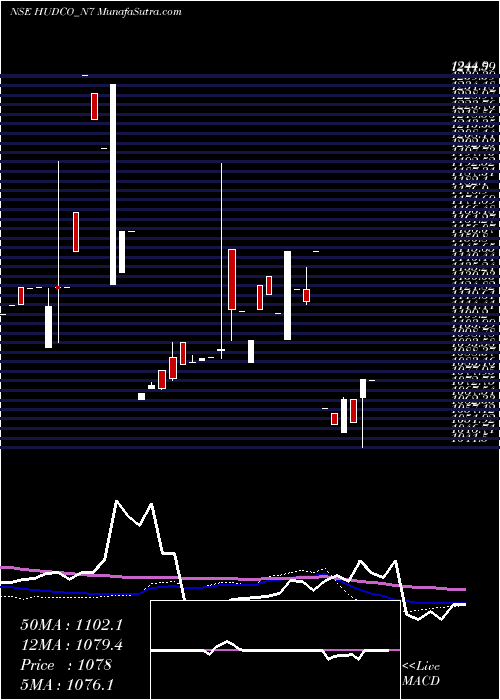Select the 50MA : 1102.1 value

tap(71, 625)
